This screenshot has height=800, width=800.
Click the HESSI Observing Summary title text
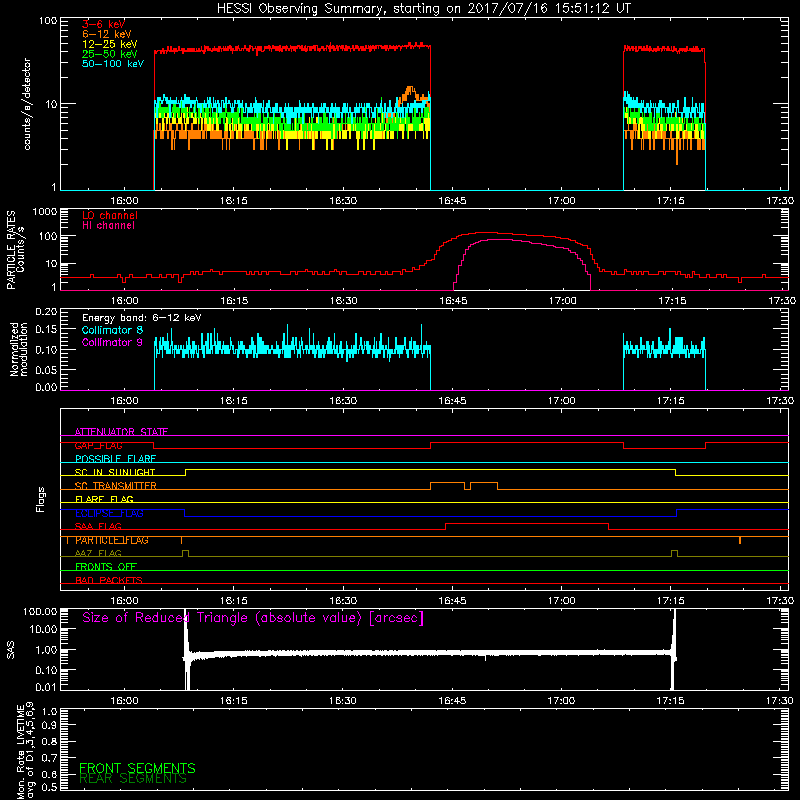coord(423,9)
